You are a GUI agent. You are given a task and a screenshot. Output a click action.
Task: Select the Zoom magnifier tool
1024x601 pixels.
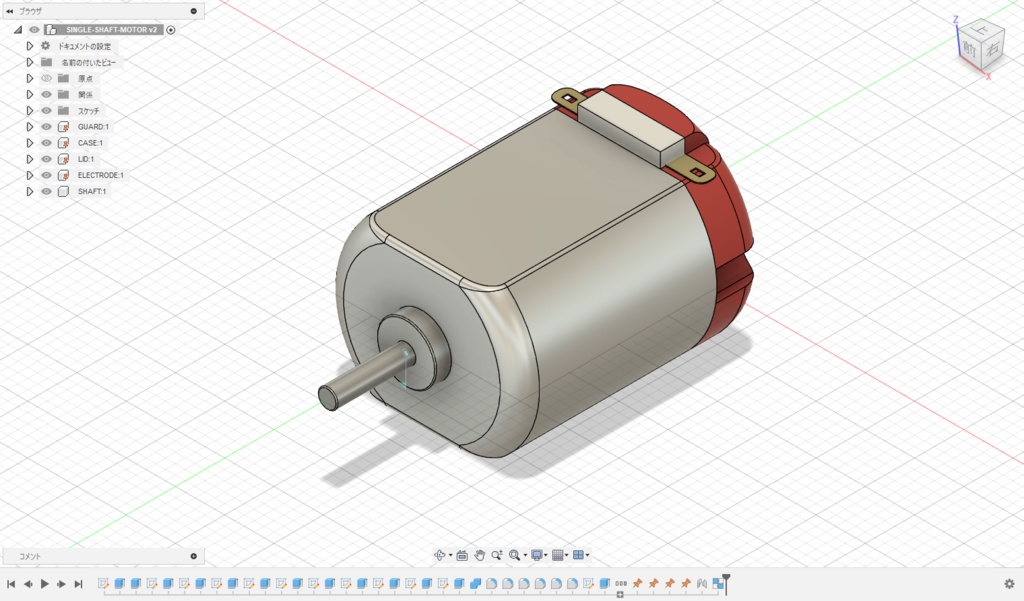pos(497,555)
